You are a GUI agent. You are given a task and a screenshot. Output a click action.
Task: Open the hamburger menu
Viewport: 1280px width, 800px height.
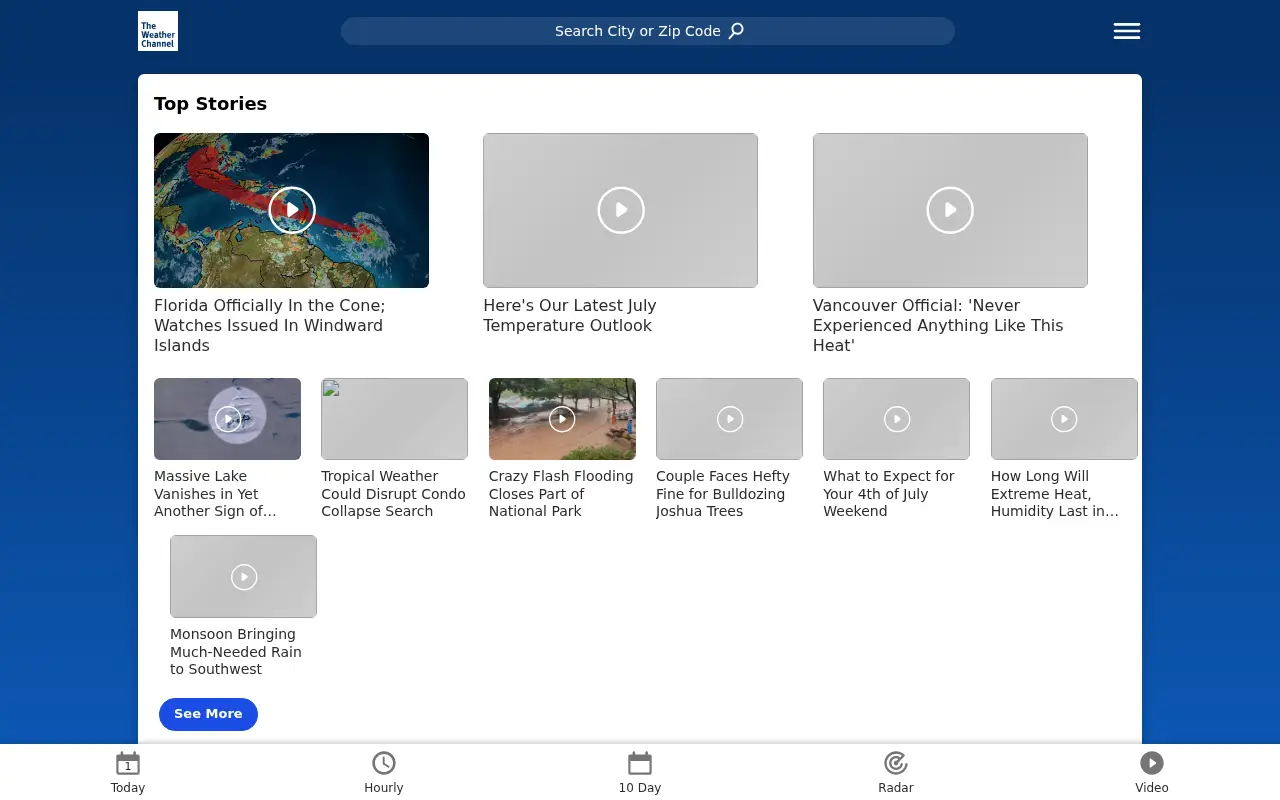click(x=1127, y=31)
